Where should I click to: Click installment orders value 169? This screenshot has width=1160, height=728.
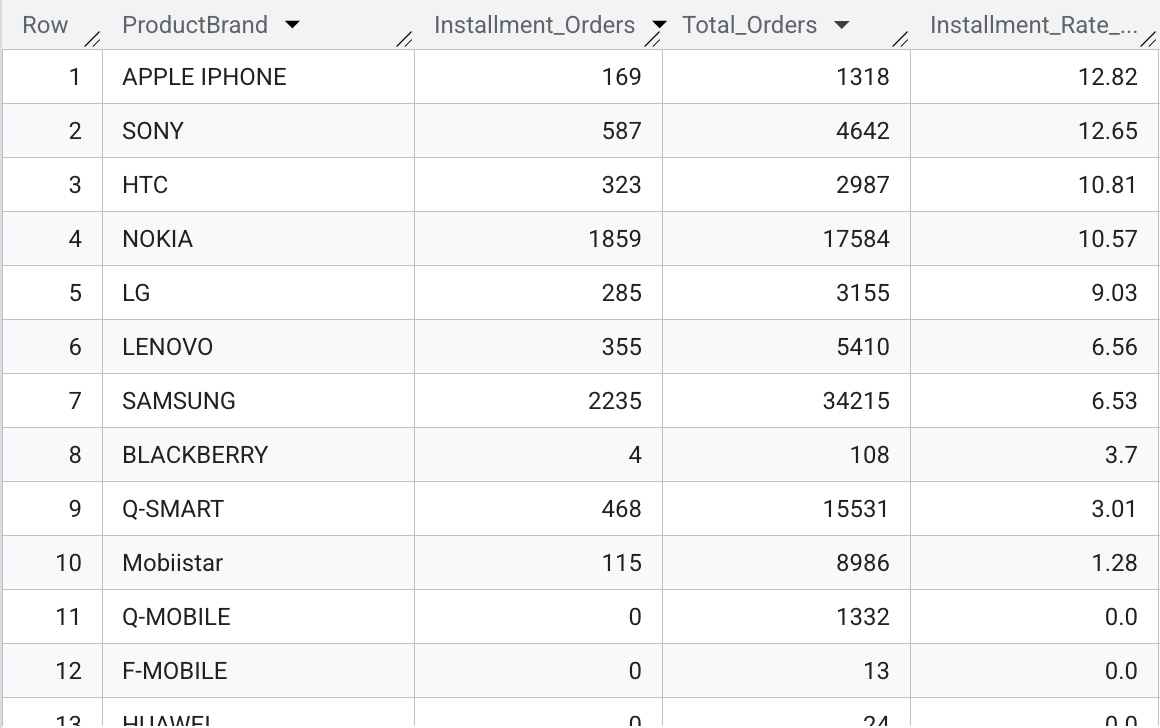pos(621,77)
